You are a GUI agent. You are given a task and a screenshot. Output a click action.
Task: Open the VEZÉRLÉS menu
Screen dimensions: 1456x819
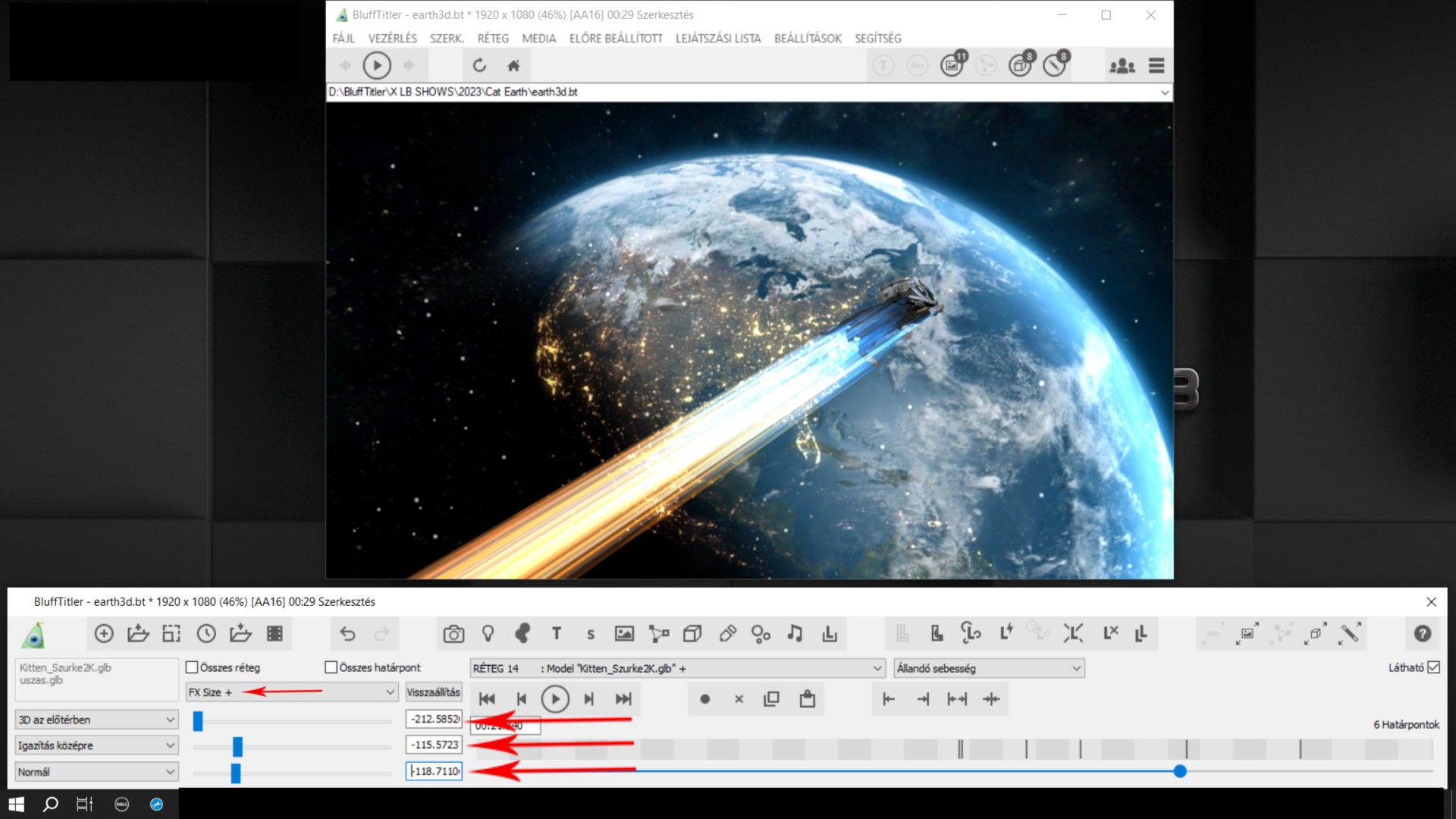click(x=393, y=38)
